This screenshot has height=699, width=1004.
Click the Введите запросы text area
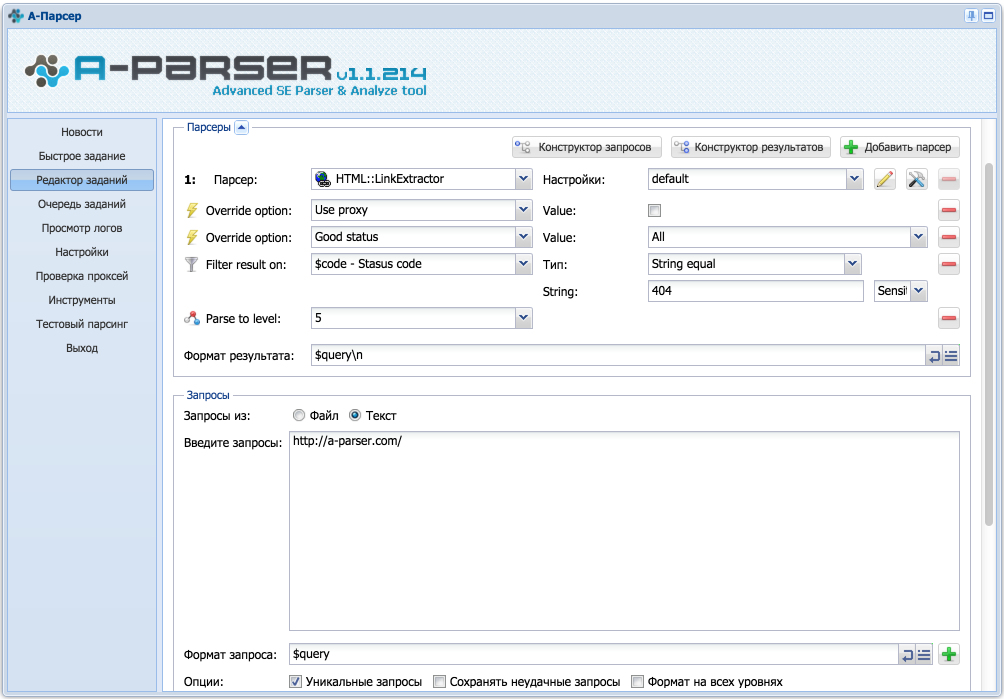[x=624, y=531]
